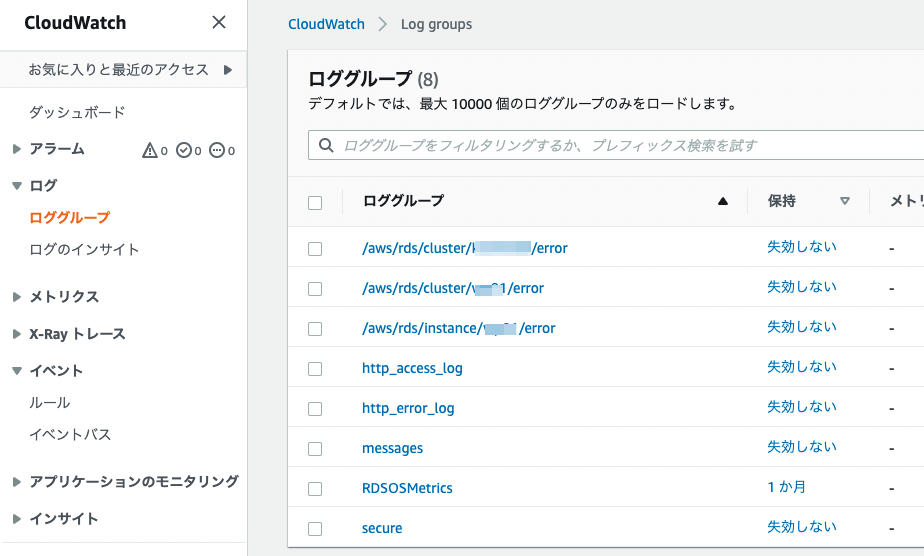
Task: Open ログのインサイト in sidebar
Action: click(84, 249)
